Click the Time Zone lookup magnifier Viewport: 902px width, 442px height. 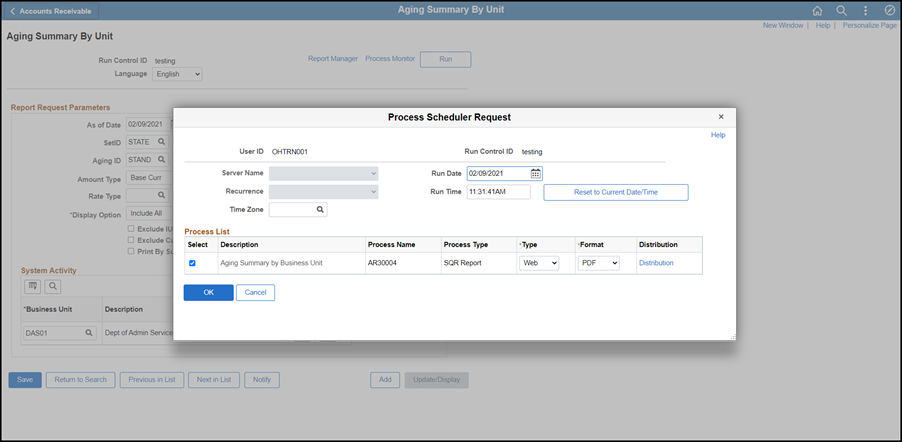point(320,210)
